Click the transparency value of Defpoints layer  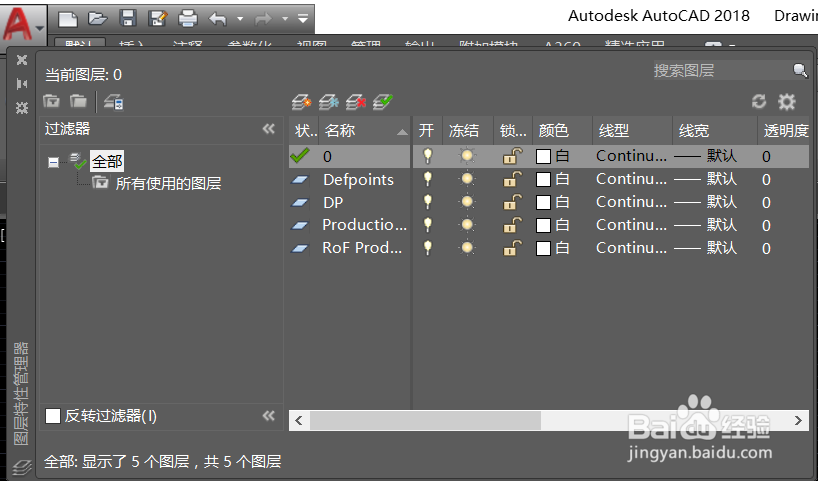click(766, 180)
